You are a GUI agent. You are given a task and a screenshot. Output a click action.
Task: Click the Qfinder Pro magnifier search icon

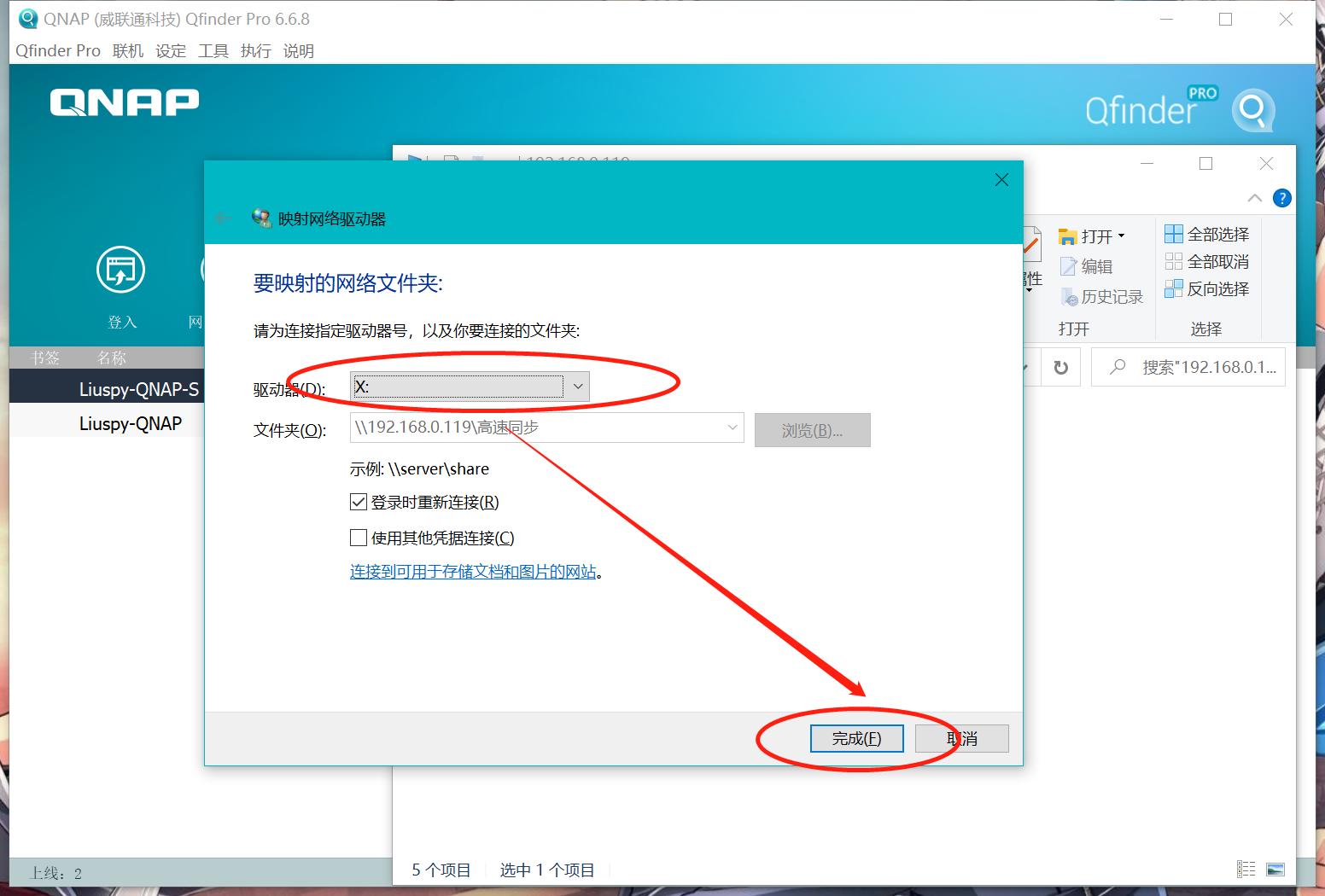[1253, 109]
